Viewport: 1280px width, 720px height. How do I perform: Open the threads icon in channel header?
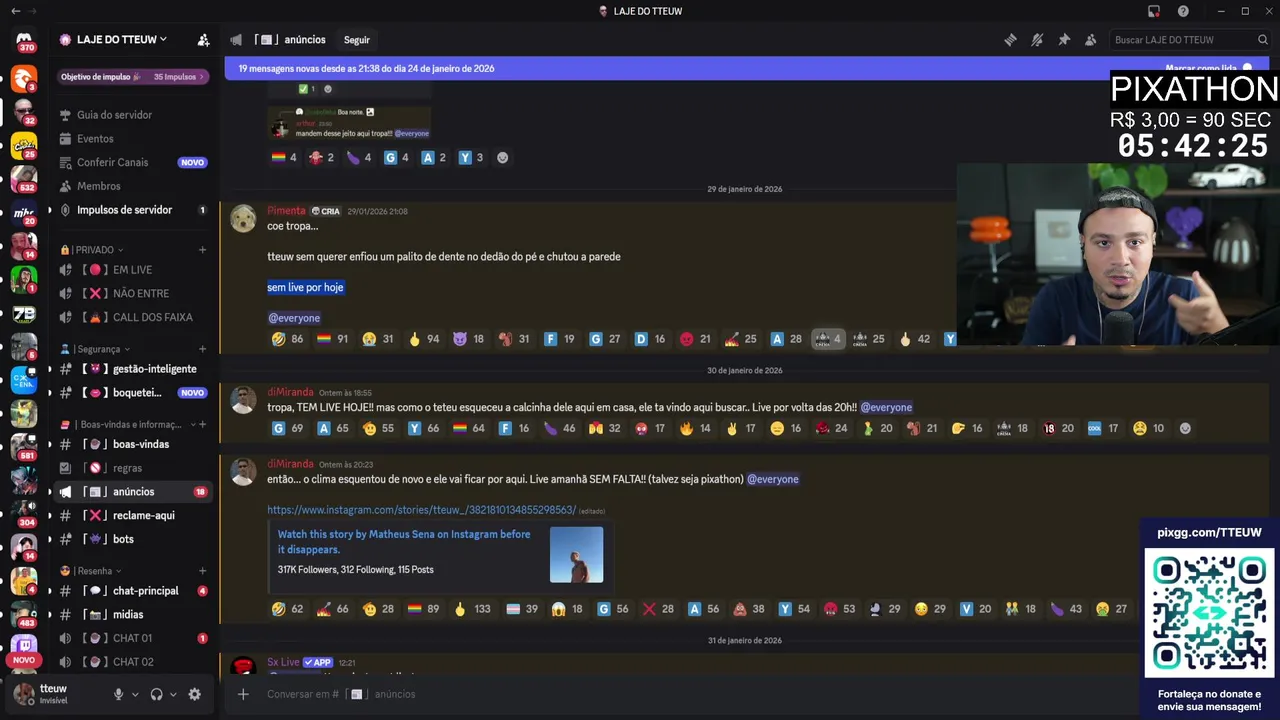1010,40
